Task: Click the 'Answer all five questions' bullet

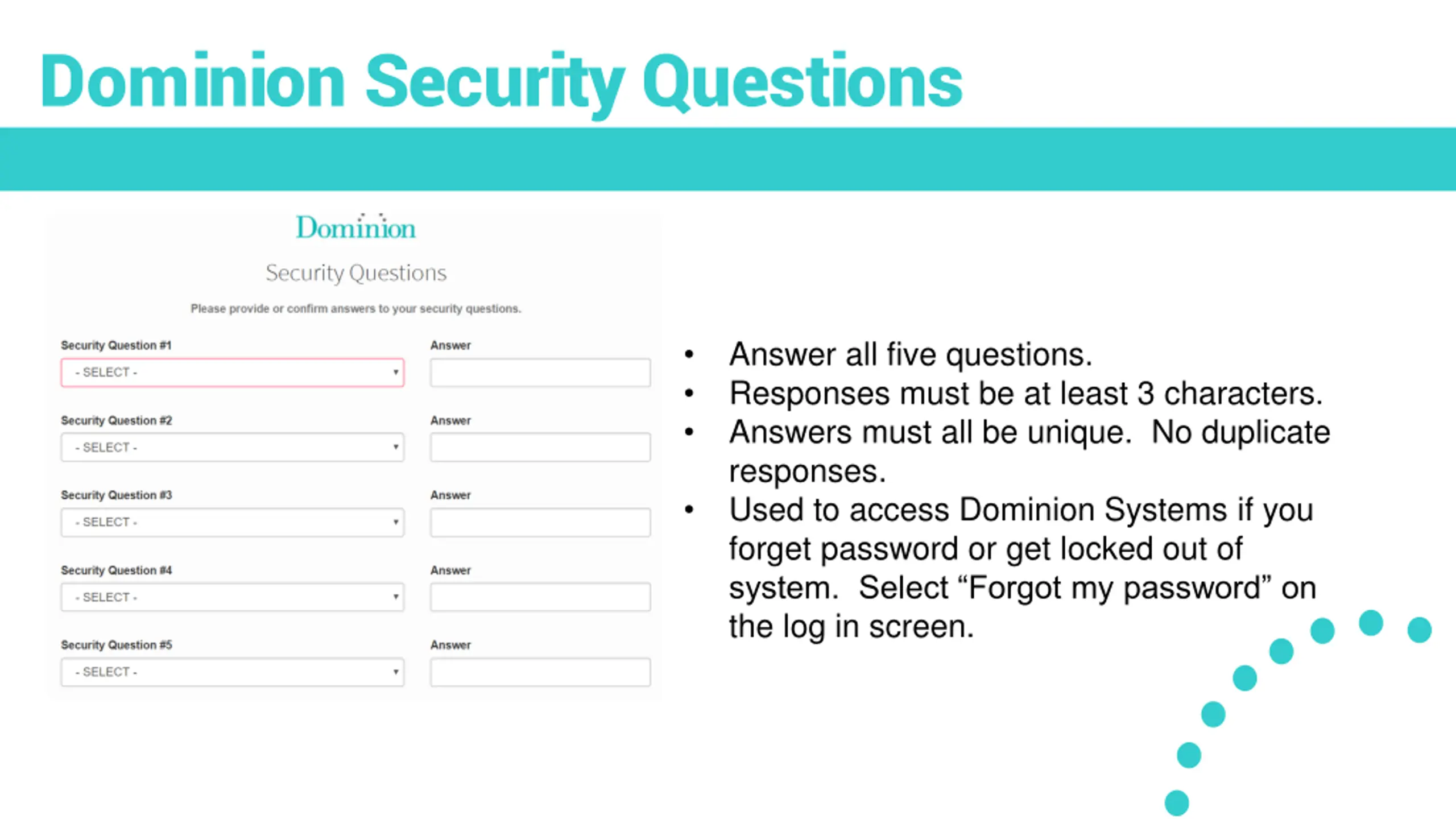Action: (911, 354)
